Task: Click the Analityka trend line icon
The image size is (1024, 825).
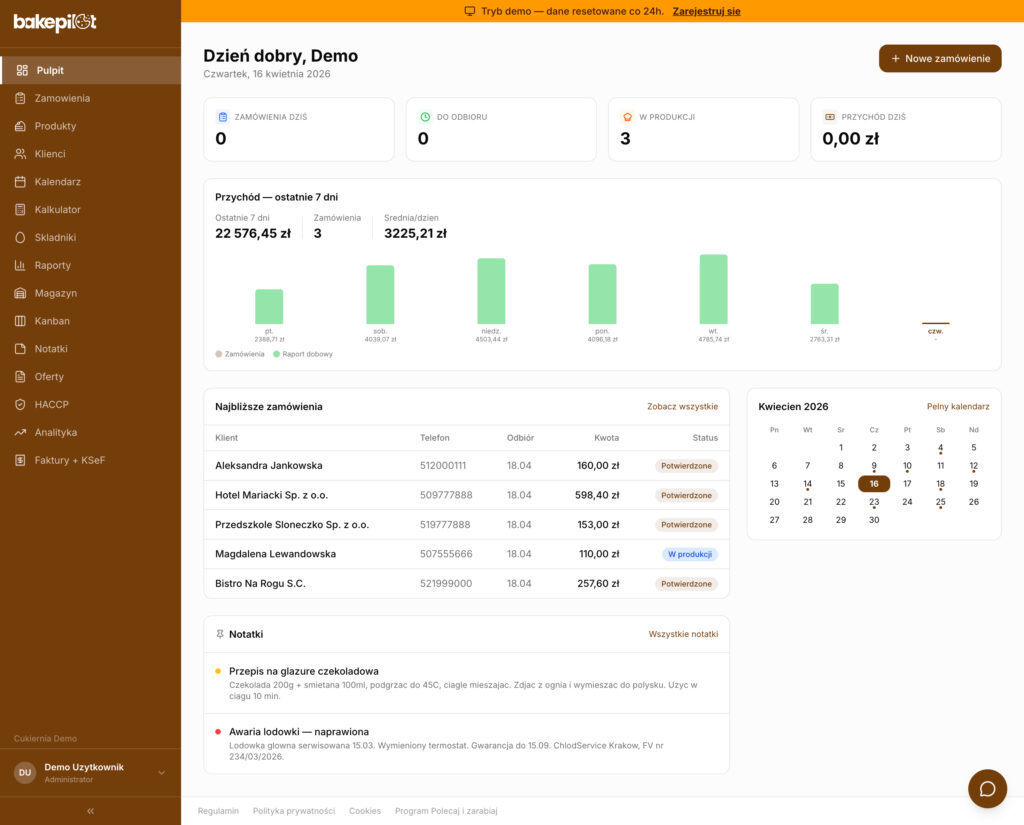Action: tap(20, 432)
